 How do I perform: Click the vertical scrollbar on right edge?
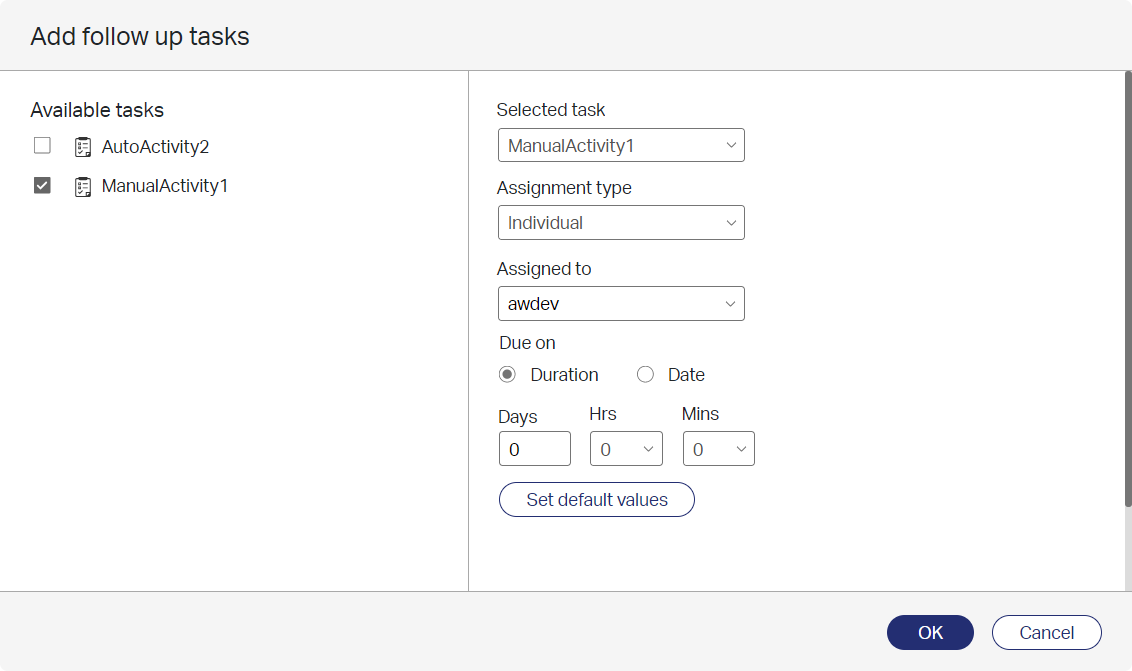(x=1128, y=289)
